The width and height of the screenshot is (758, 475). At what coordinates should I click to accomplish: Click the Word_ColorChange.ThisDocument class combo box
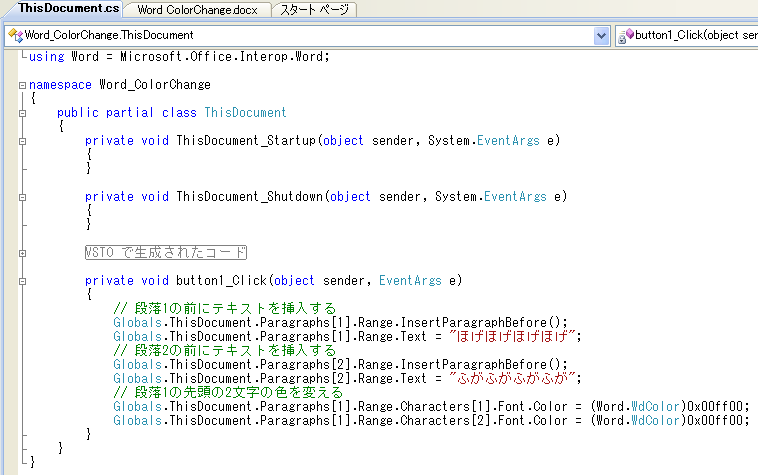point(307,35)
